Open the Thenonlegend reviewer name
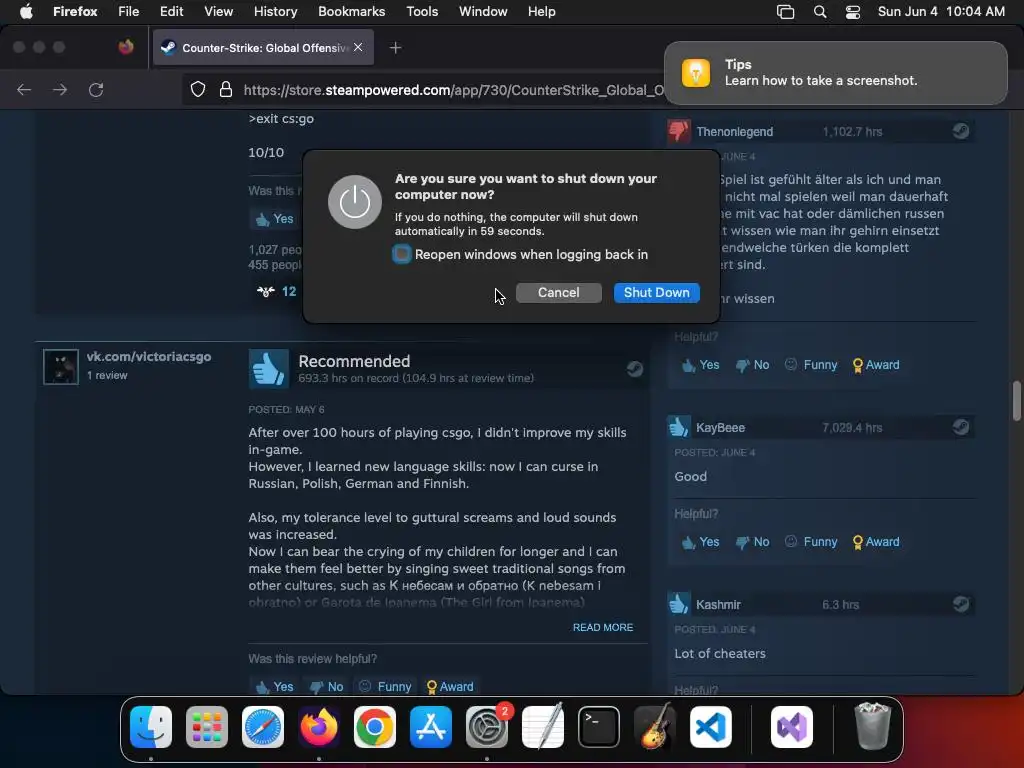1024x768 pixels. 734,132
